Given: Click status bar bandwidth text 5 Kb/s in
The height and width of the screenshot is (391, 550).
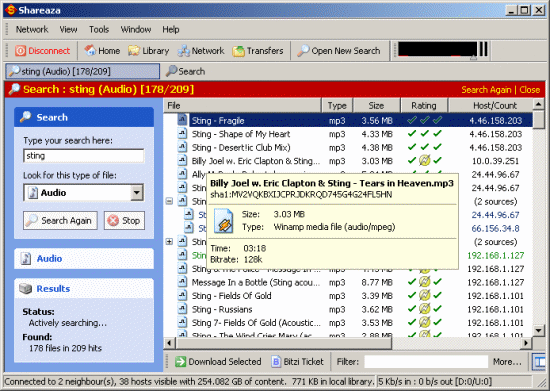Looking at the screenshot, I should point(435,382).
